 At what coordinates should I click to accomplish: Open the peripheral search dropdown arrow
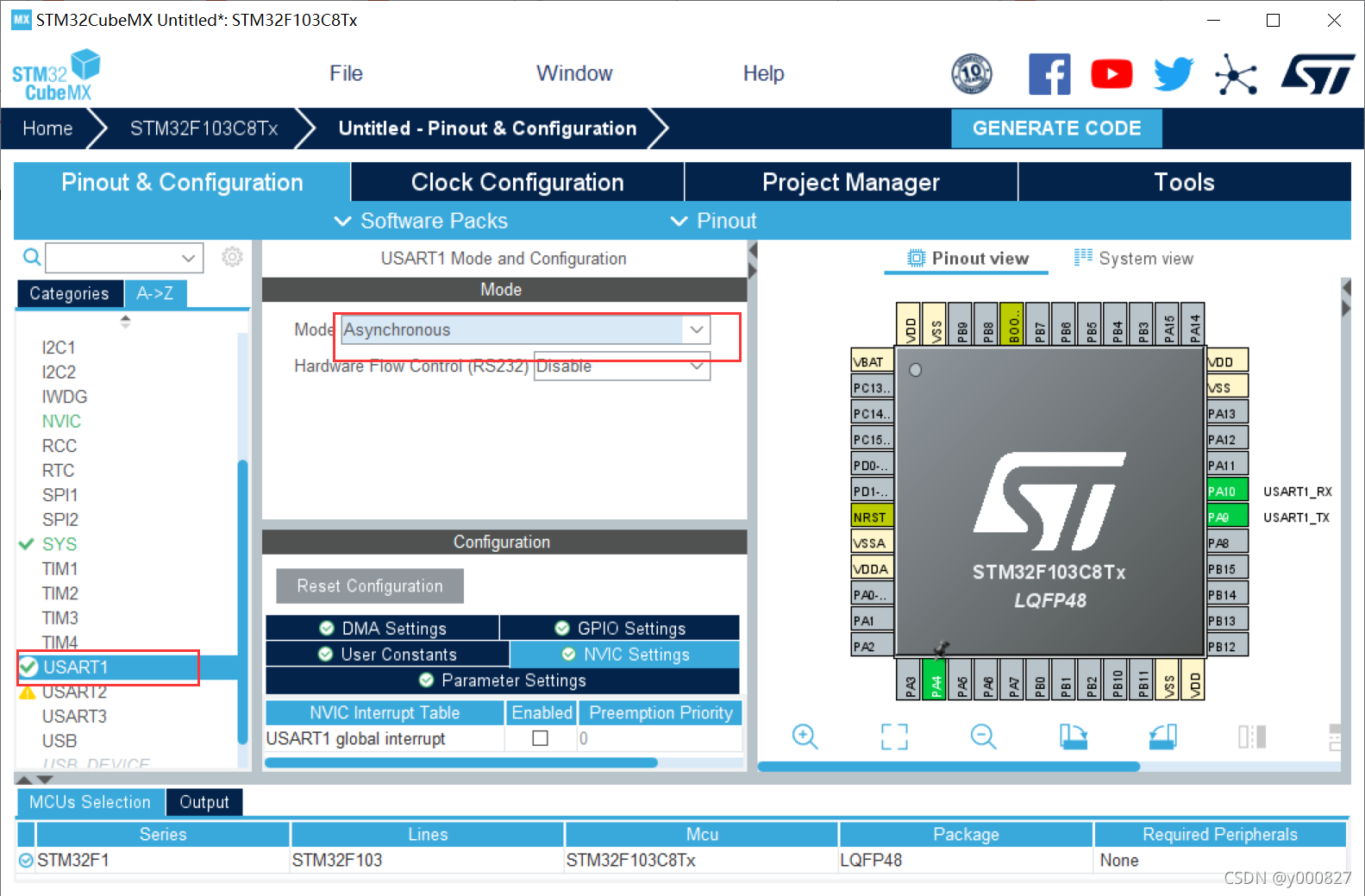(x=188, y=258)
